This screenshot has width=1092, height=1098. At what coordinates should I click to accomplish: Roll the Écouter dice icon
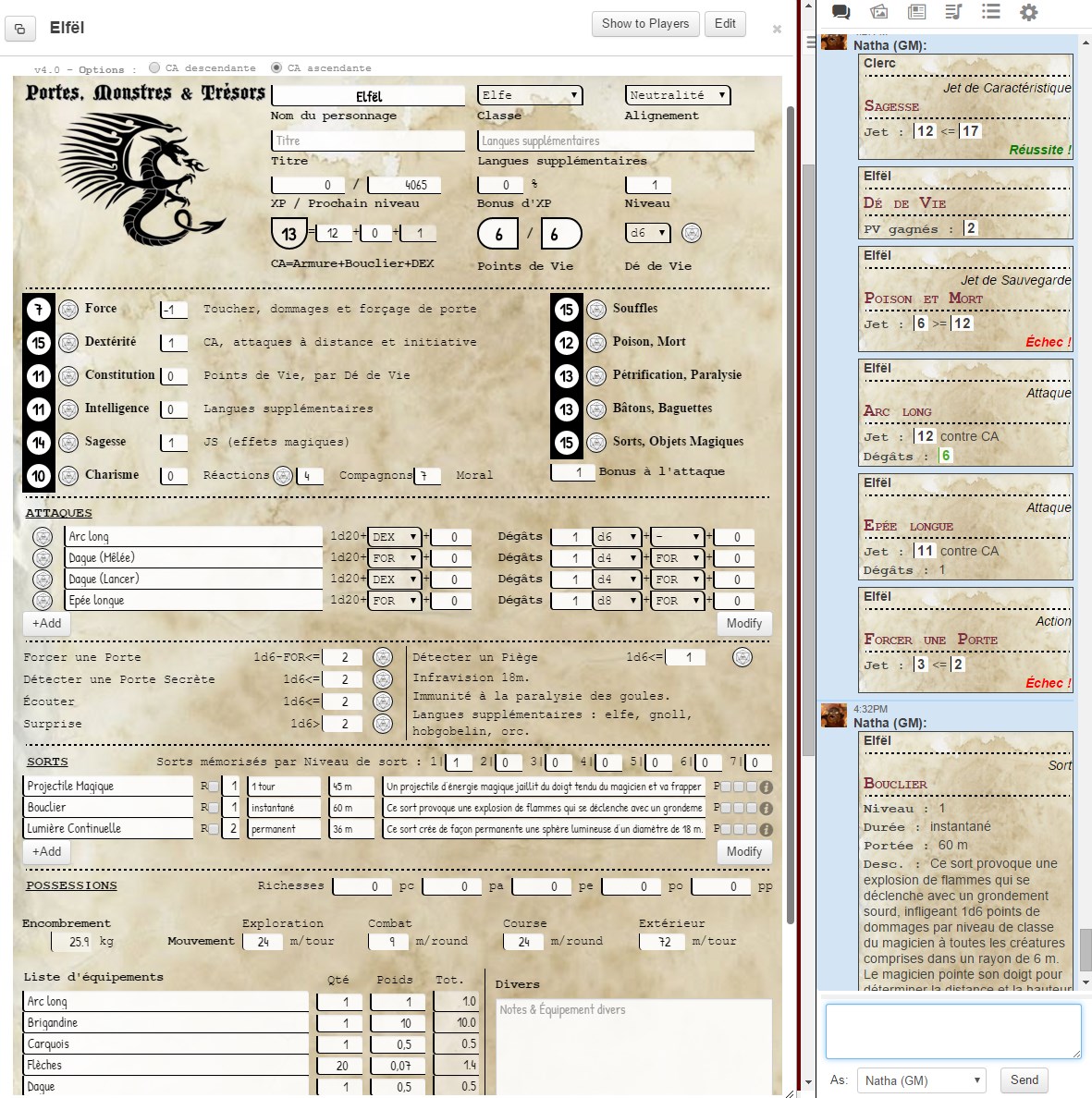[383, 701]
